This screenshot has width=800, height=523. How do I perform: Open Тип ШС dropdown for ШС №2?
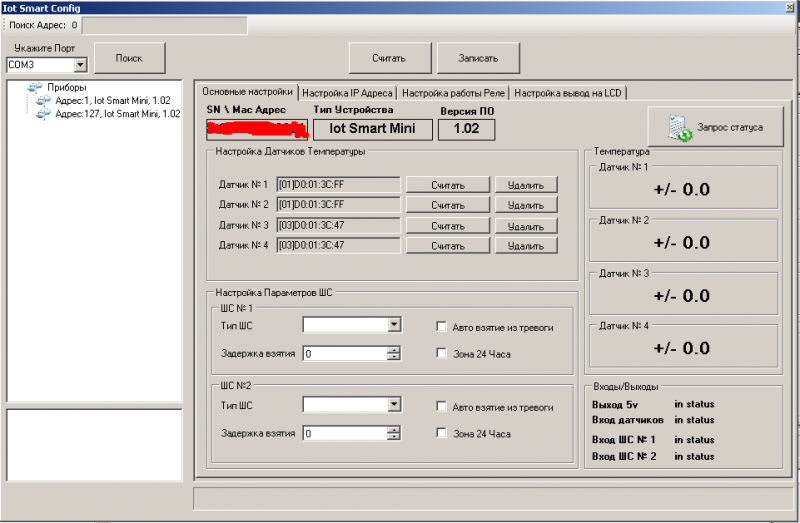click(x=394, y=405)
